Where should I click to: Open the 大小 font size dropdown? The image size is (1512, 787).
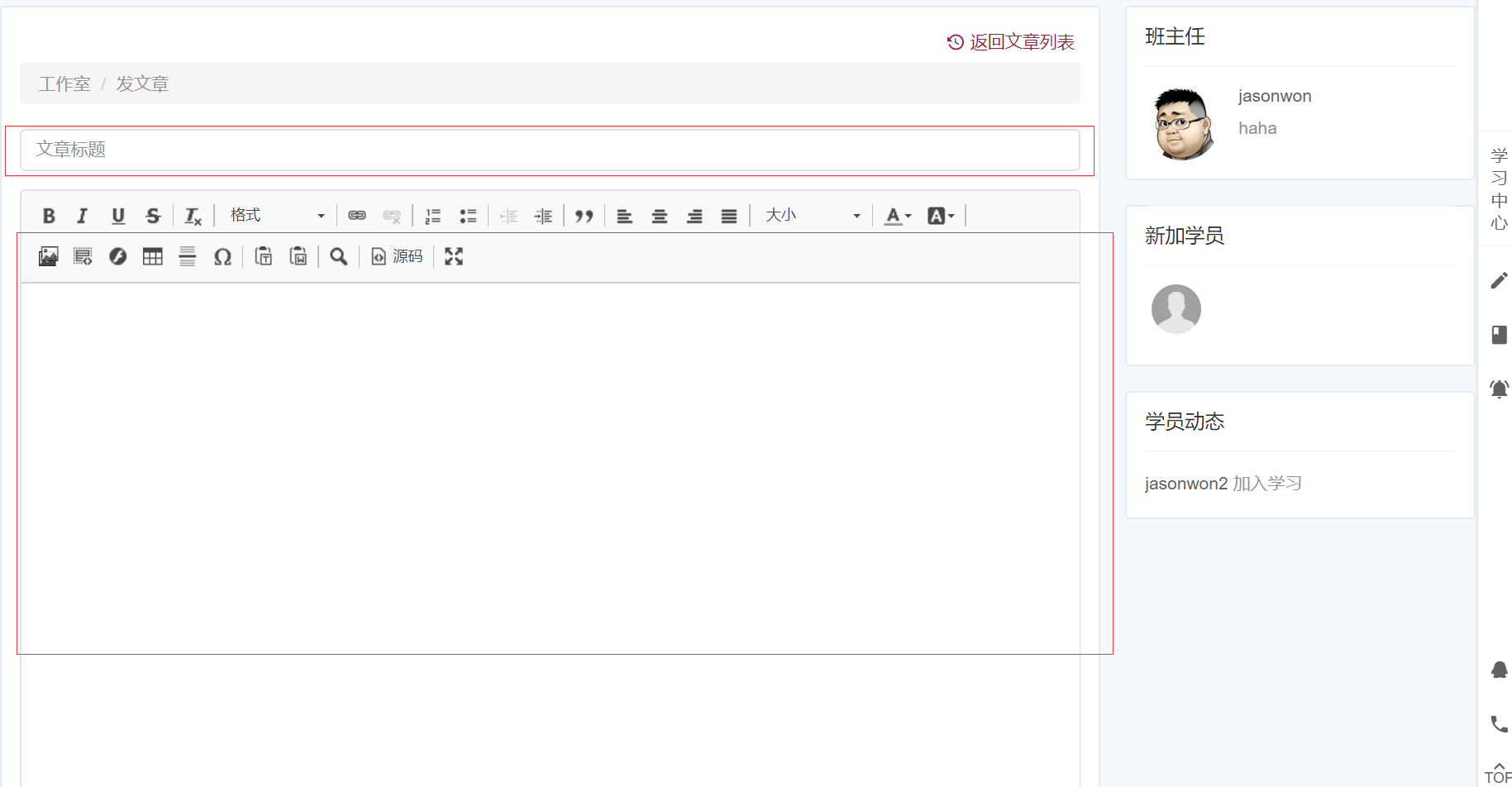813,216
